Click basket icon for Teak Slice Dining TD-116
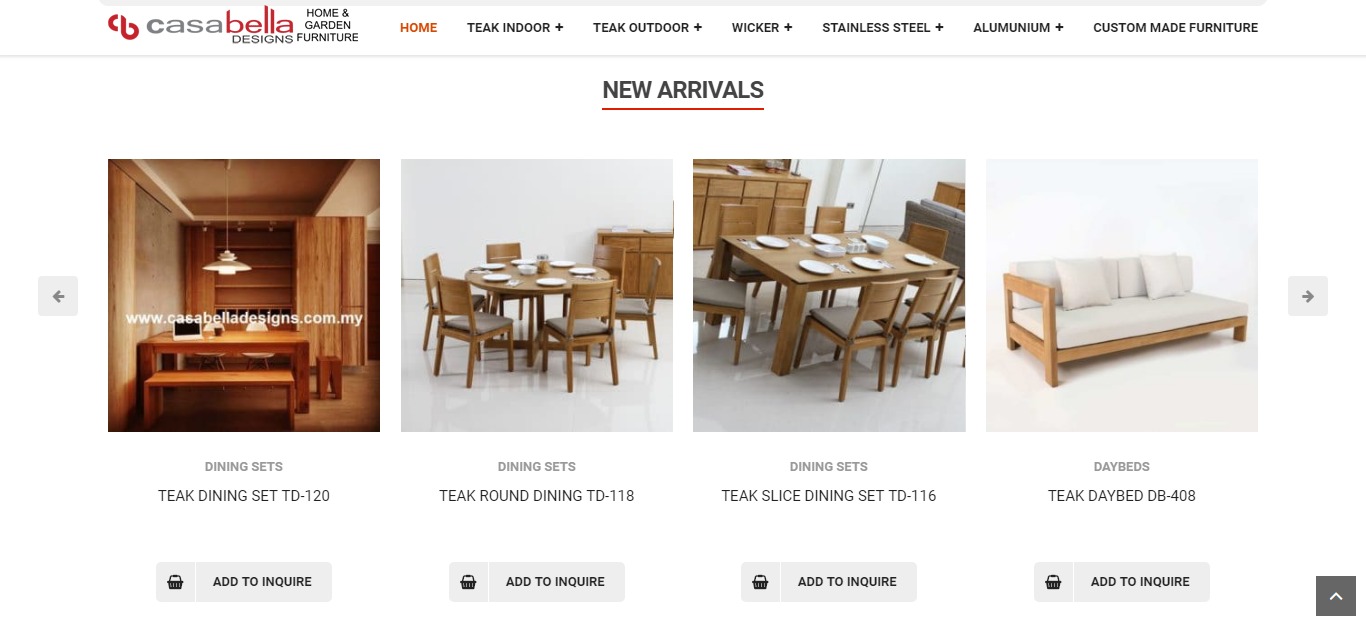 [x=761, y=582]
